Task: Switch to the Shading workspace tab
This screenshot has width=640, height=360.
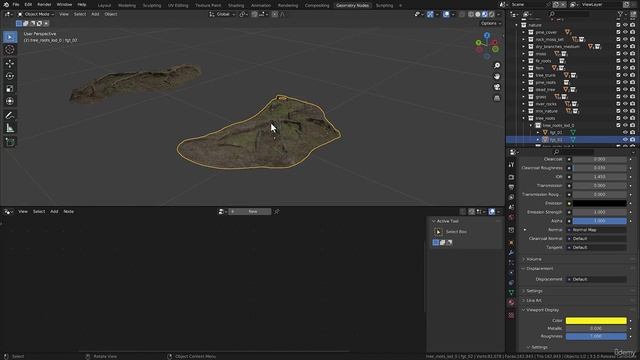Action: point(236,6)
